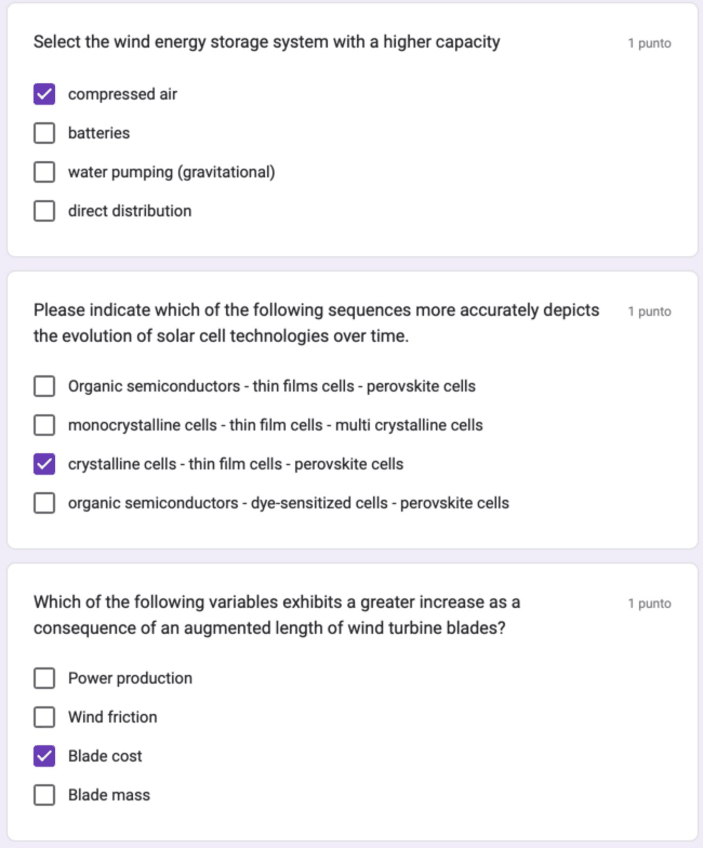
Task: Uncheck the Blade cost checkbox
Action: coord(44,756)
